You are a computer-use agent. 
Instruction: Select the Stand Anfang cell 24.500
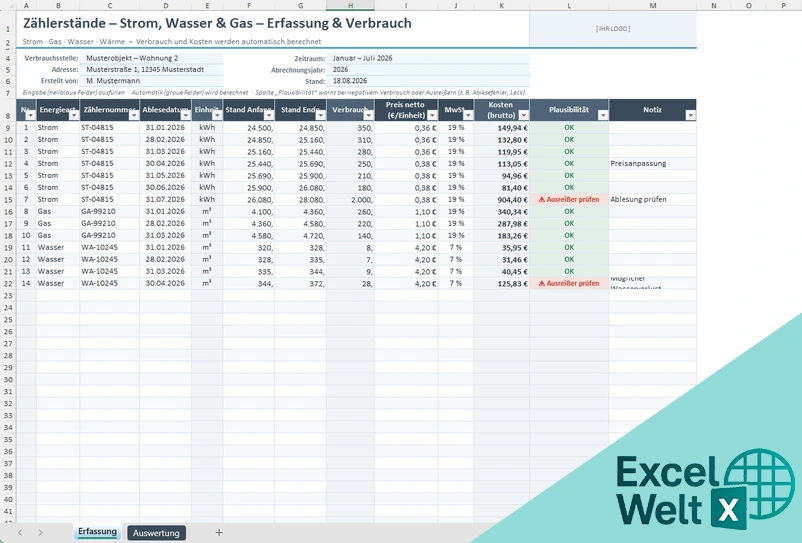(x=249, y=128)
